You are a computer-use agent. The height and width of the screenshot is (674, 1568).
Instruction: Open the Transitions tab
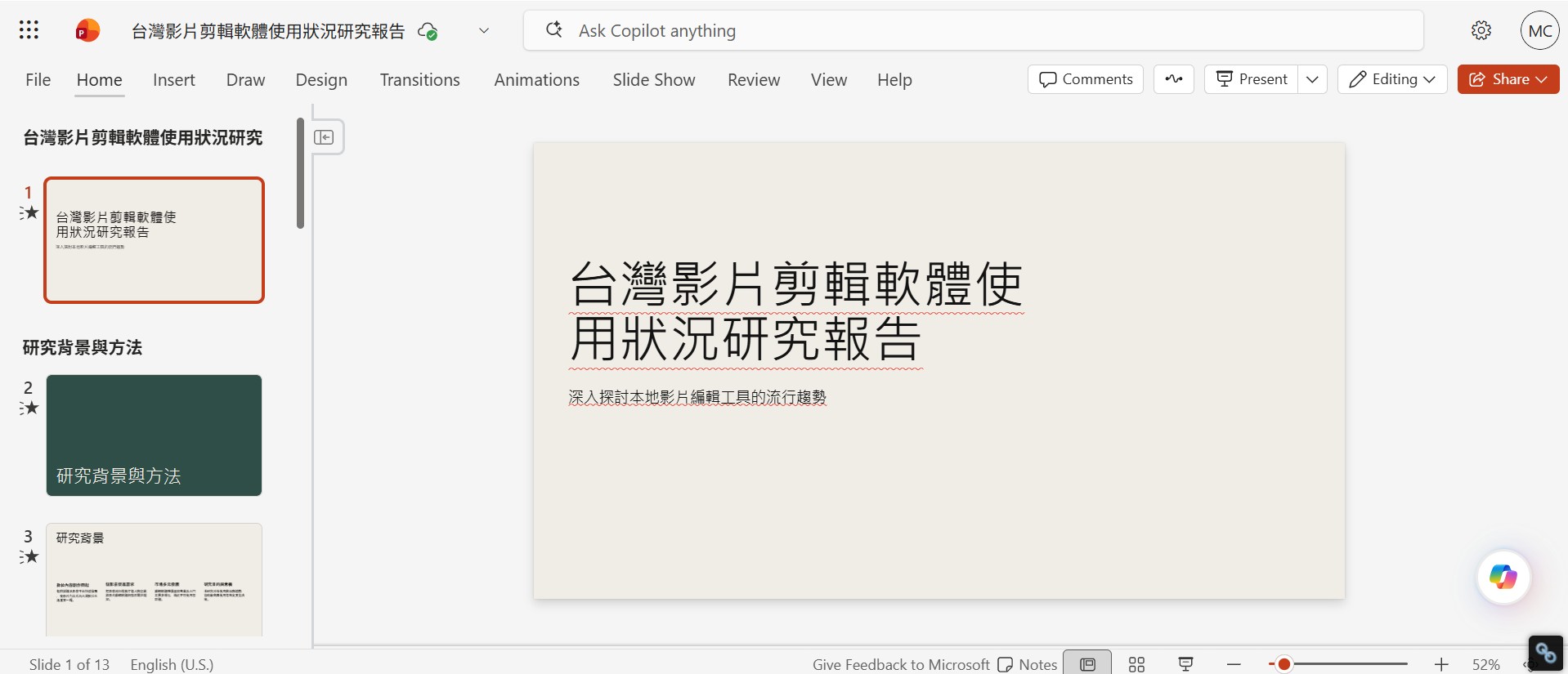[419, 80]
